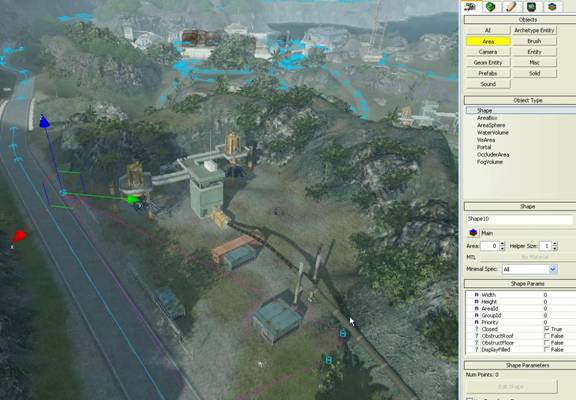This screenshot has height=400, width=576.
Task: Open the Layers tab cube icon
Action: pyautogui.click(x=552, y=6)
